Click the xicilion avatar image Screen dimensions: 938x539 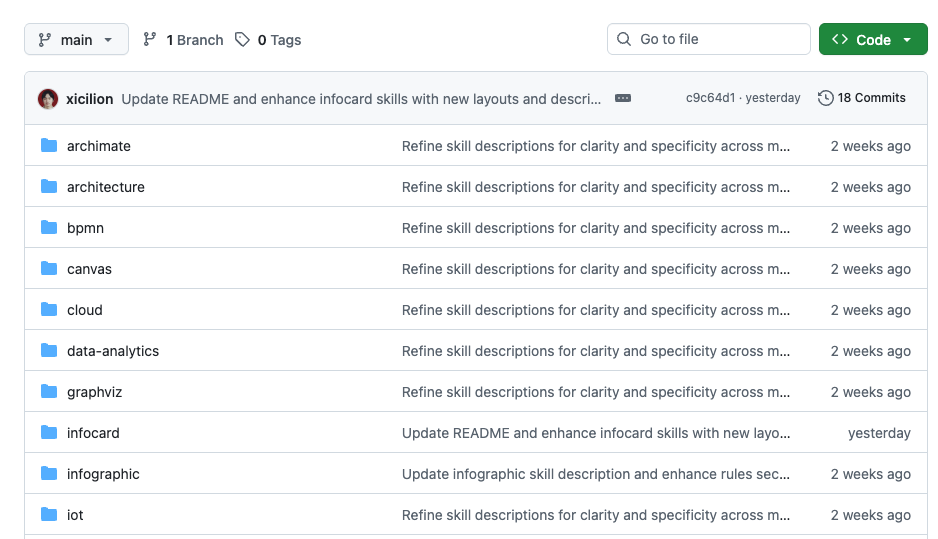(x=48, y=99)
